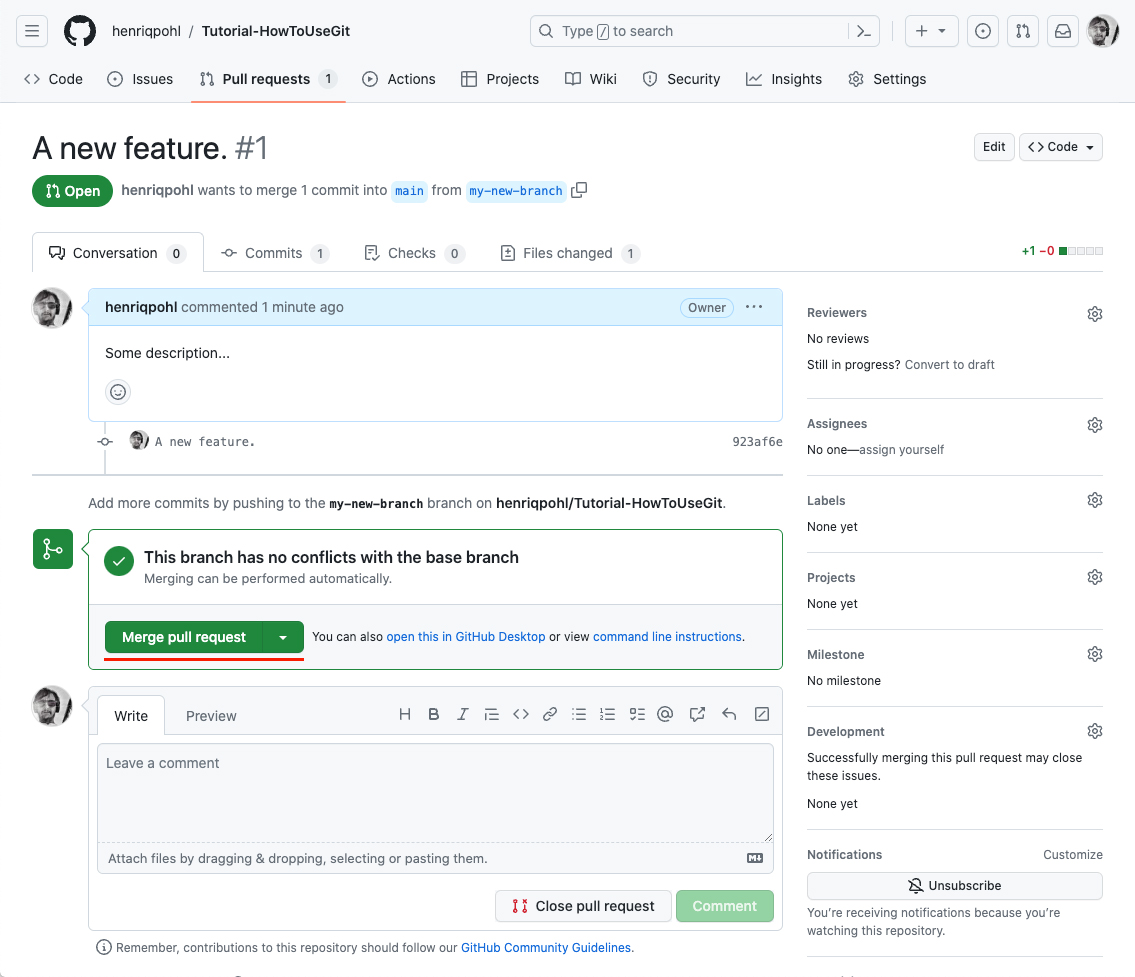Open the Code repository tab
The width and height of the screenshot is (1135, 977).
tap(54, 79)
